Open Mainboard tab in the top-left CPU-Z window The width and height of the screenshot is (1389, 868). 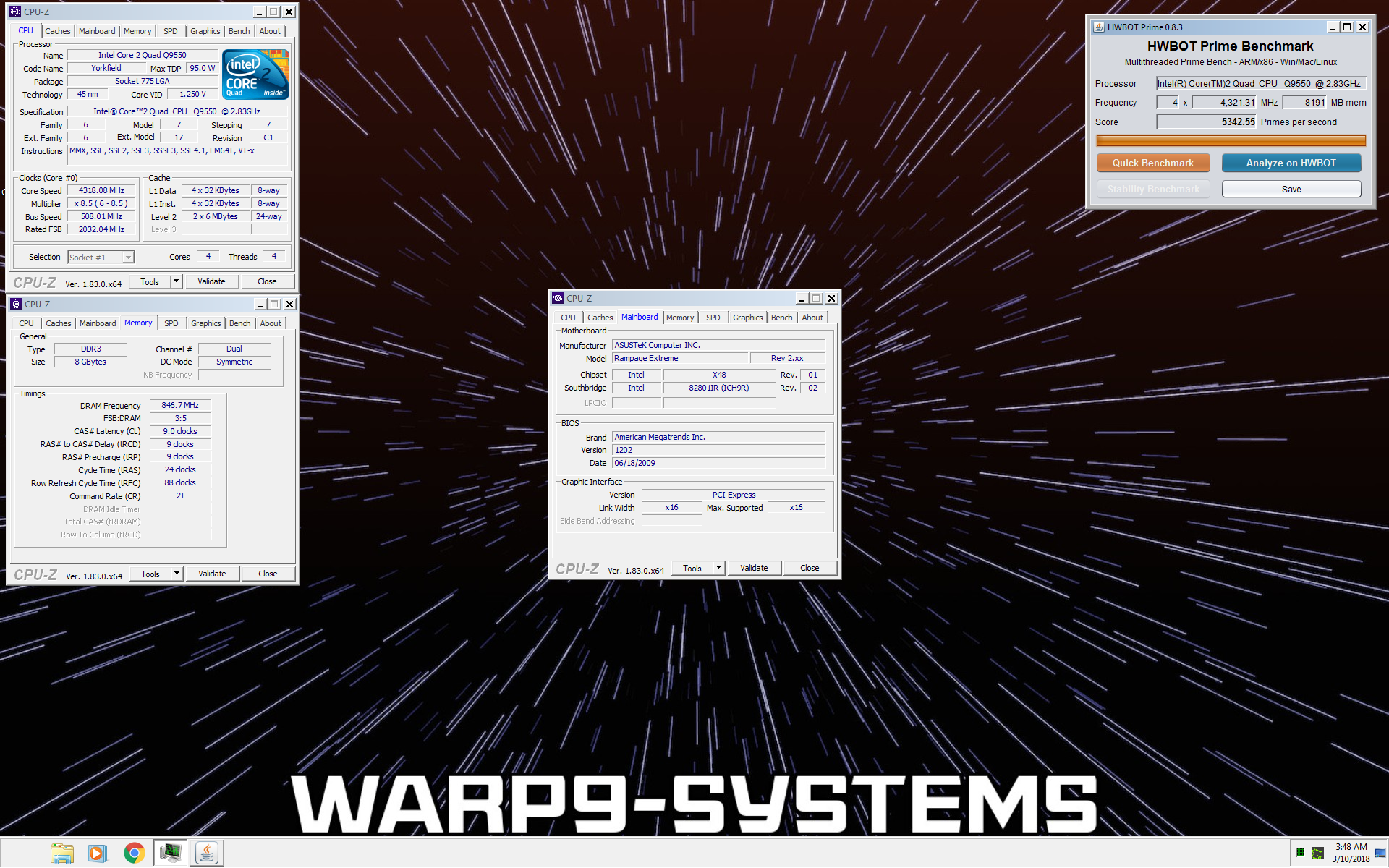coord(97,31)
